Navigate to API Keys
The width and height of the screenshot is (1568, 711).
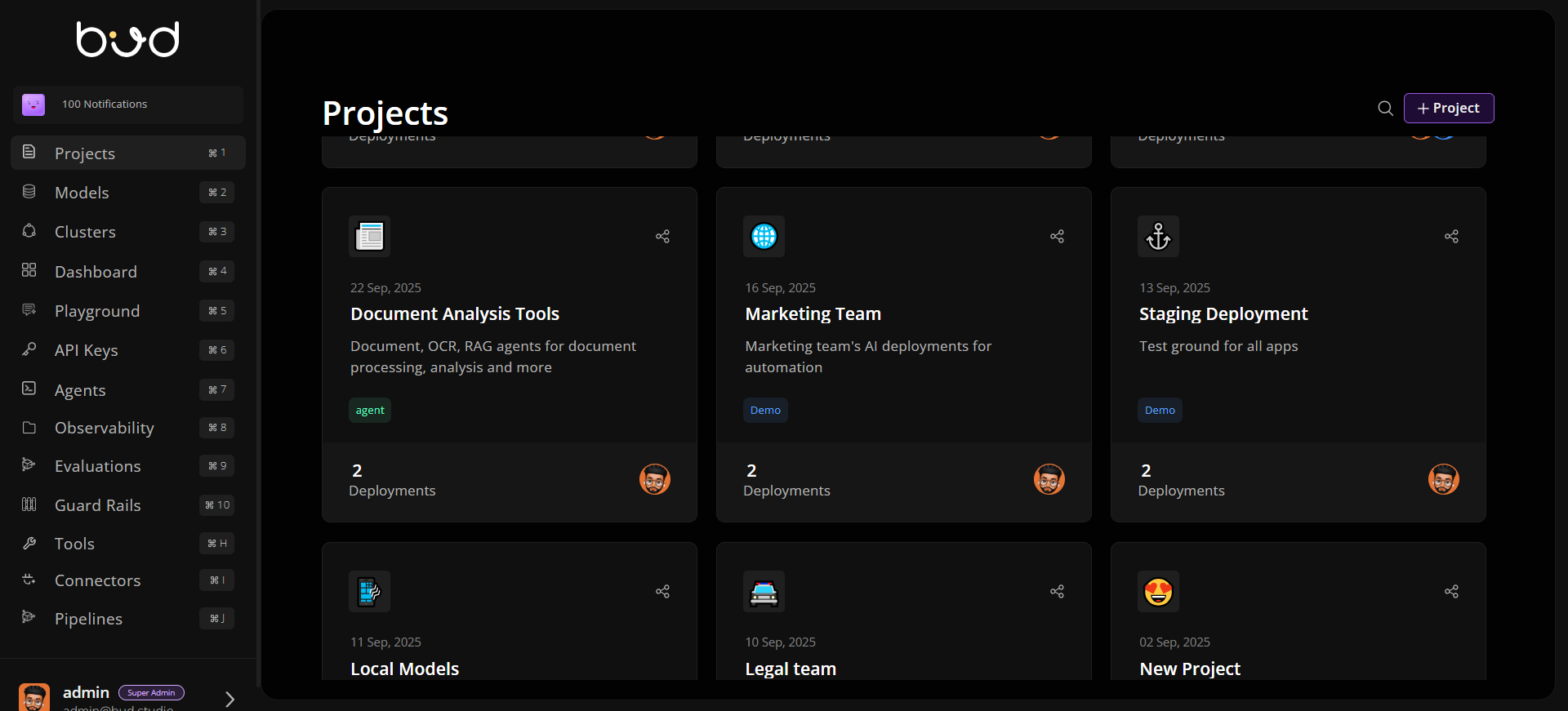coord(128,349)
